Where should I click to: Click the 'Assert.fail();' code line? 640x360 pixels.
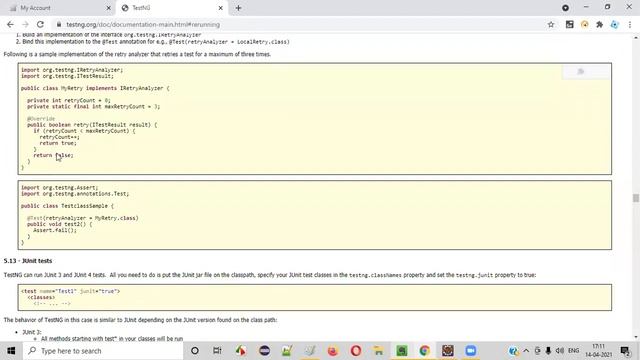pos(55,230)
